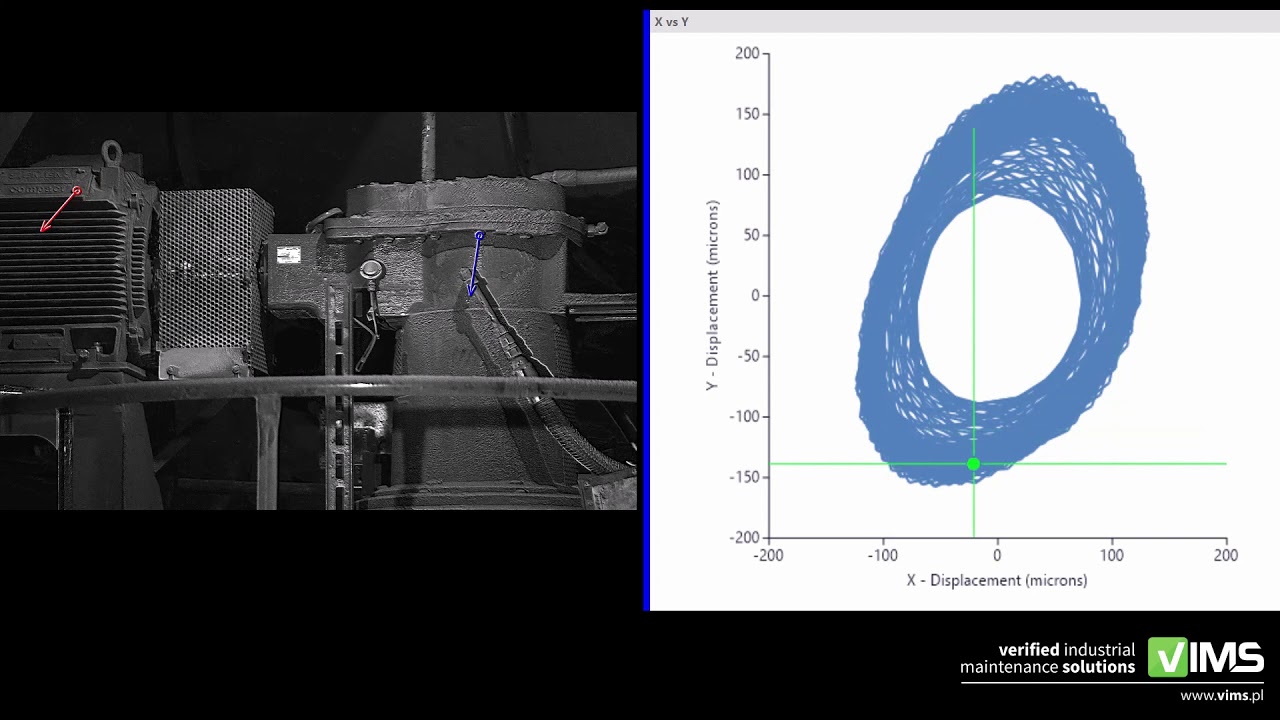Click the Y-axis tick value -150
1280x720 pixels.
tap(743, 477)
